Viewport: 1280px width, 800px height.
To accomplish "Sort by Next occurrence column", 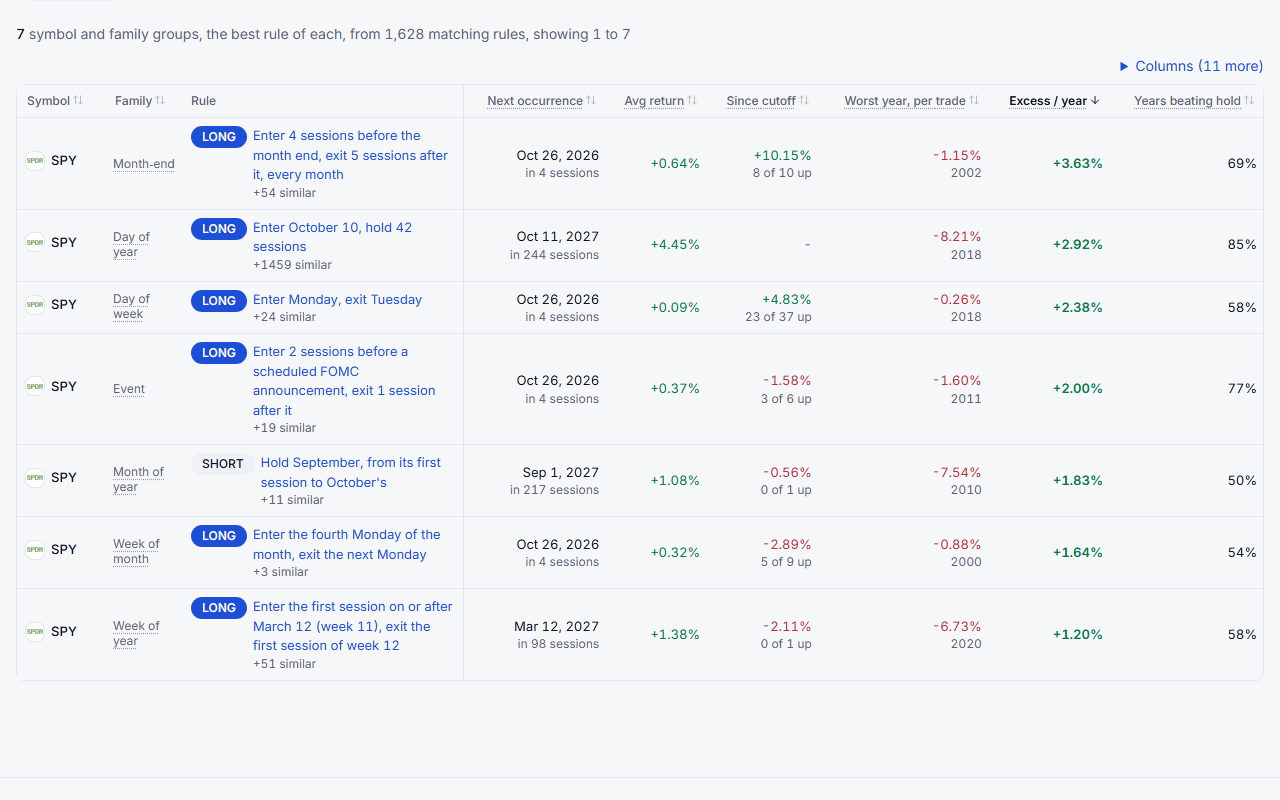I will click(541, 101).
